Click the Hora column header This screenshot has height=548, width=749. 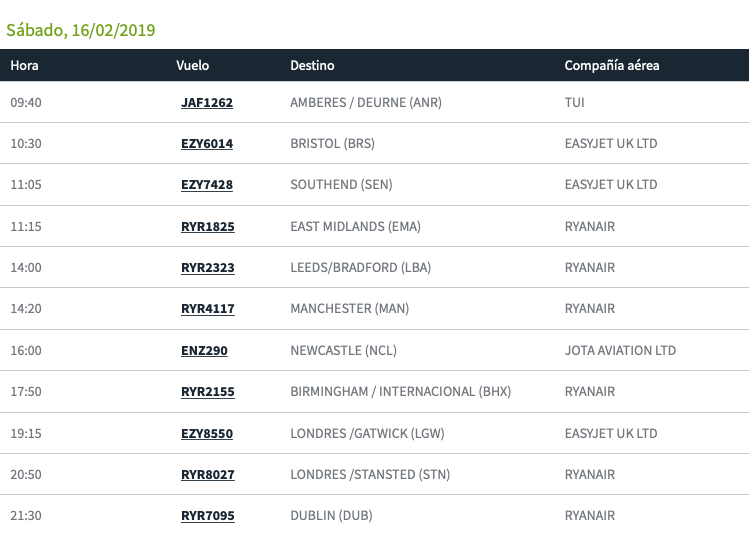click(25, 66)
